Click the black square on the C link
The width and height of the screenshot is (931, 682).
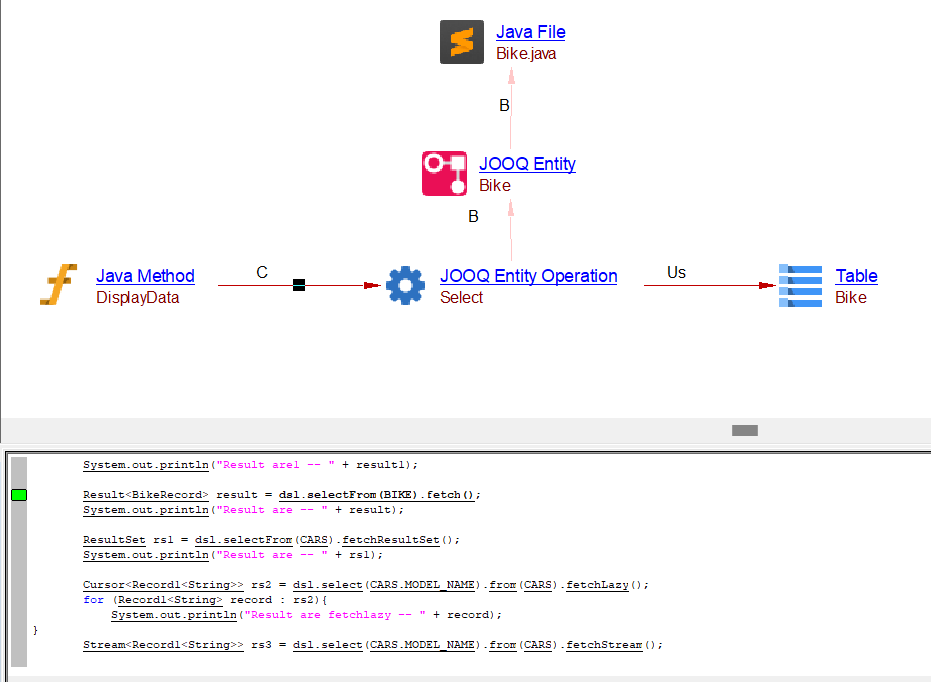coord(298,286)
